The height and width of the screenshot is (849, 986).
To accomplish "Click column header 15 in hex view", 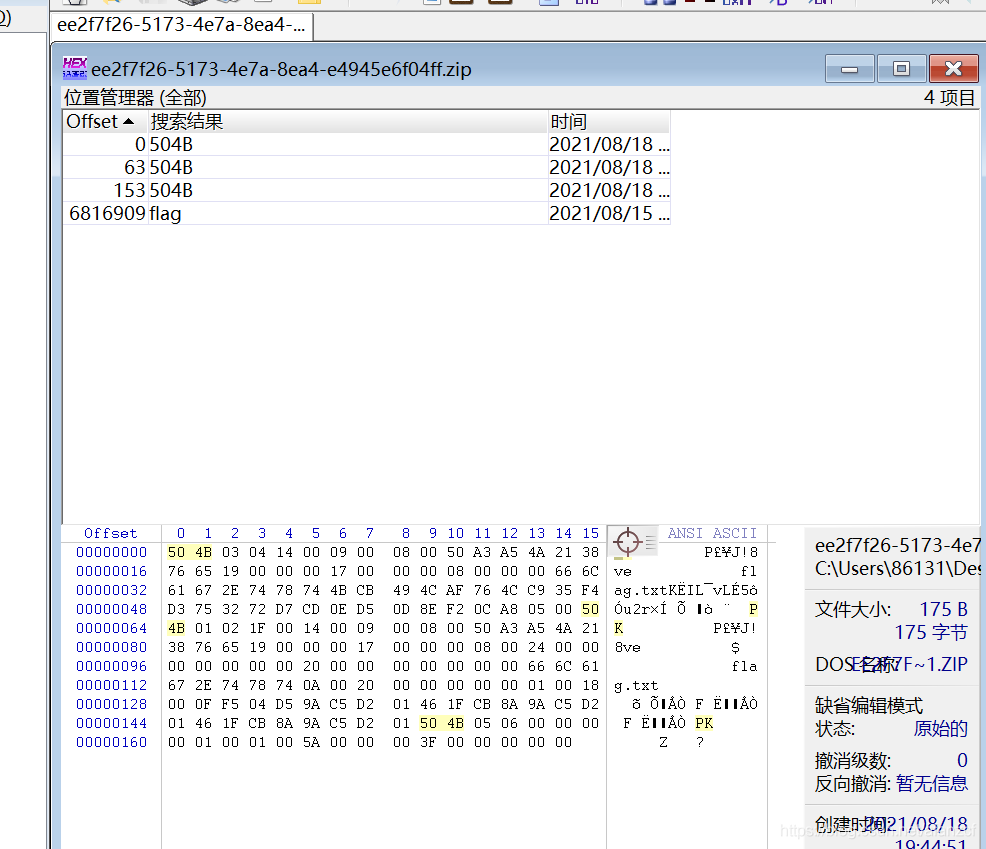I will 590,533.
